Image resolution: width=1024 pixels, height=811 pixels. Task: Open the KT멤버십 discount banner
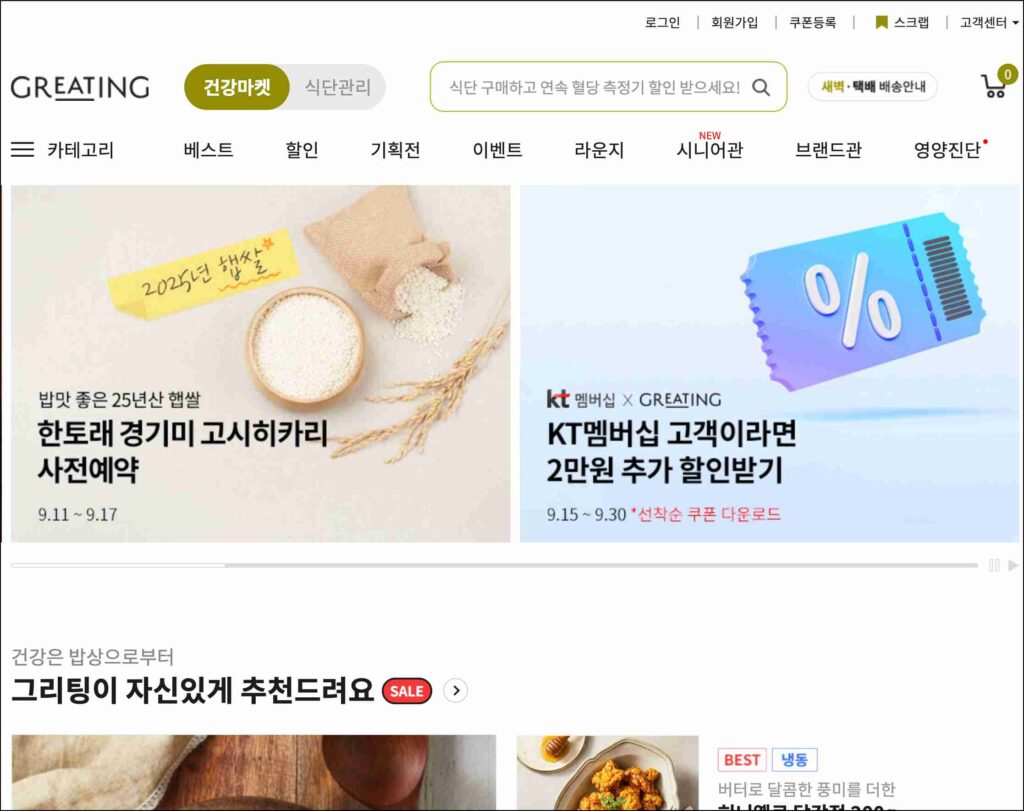pyautogui.click(x=769, y=363)
